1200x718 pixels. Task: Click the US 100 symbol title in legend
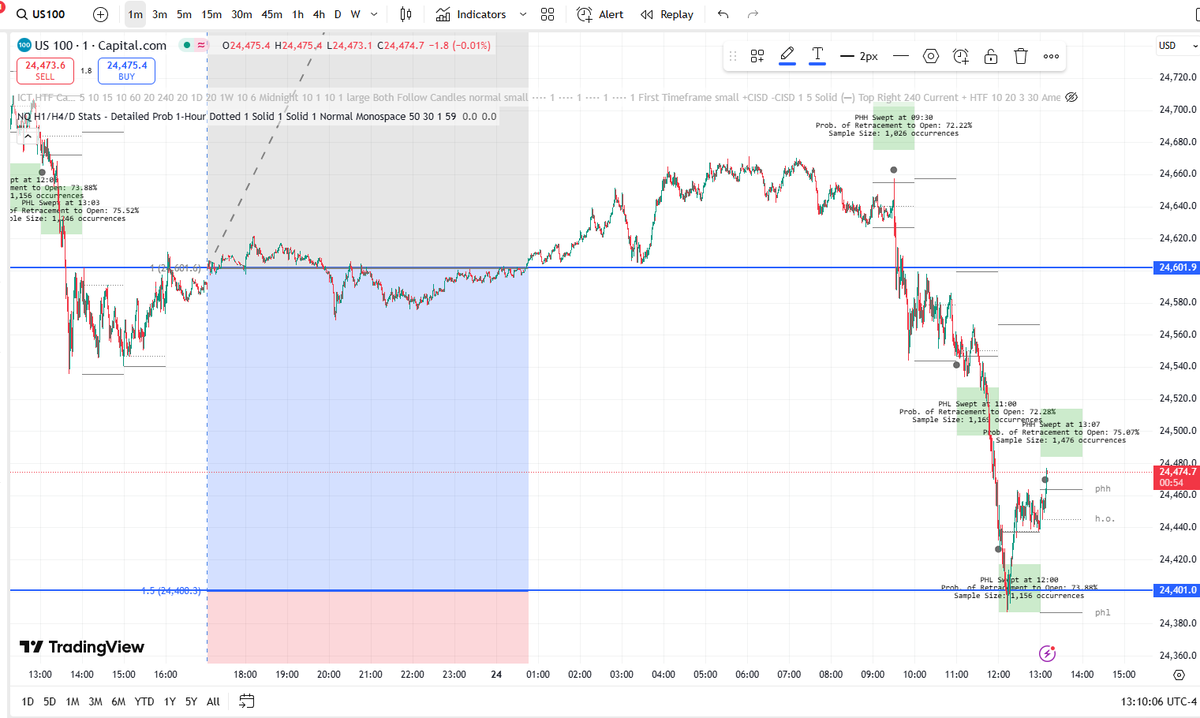click(x=100, y=46)
